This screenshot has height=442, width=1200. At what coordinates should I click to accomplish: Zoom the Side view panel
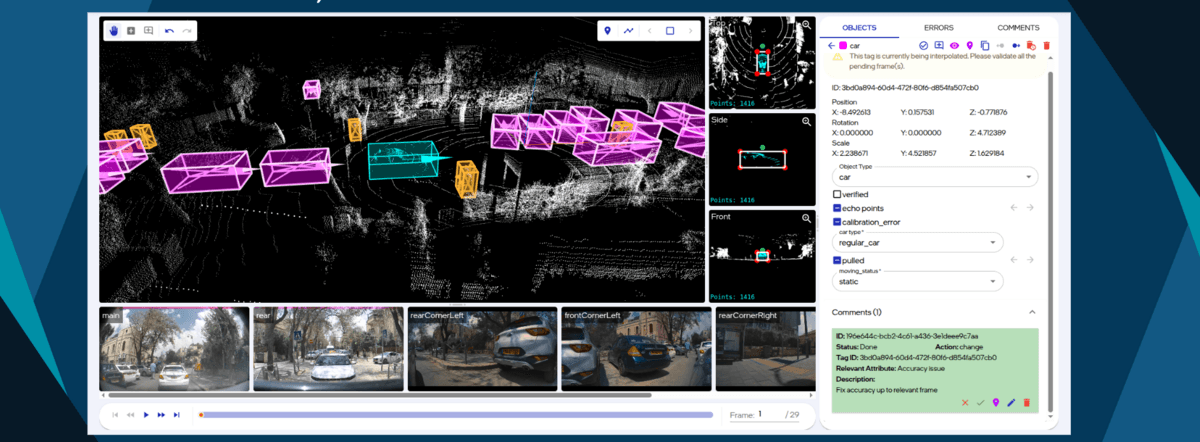(x=806, y=122)
